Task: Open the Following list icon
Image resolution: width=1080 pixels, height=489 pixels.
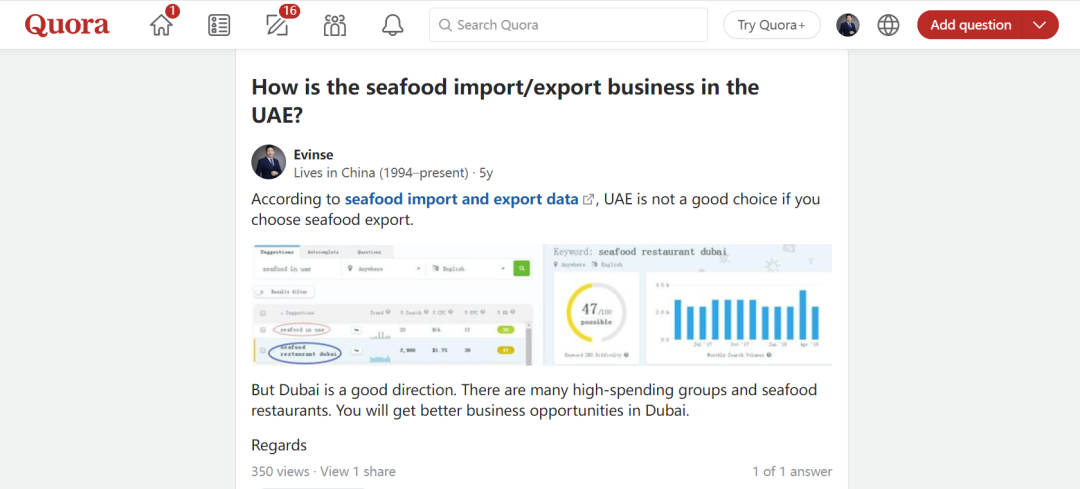Action: point(219,25)
